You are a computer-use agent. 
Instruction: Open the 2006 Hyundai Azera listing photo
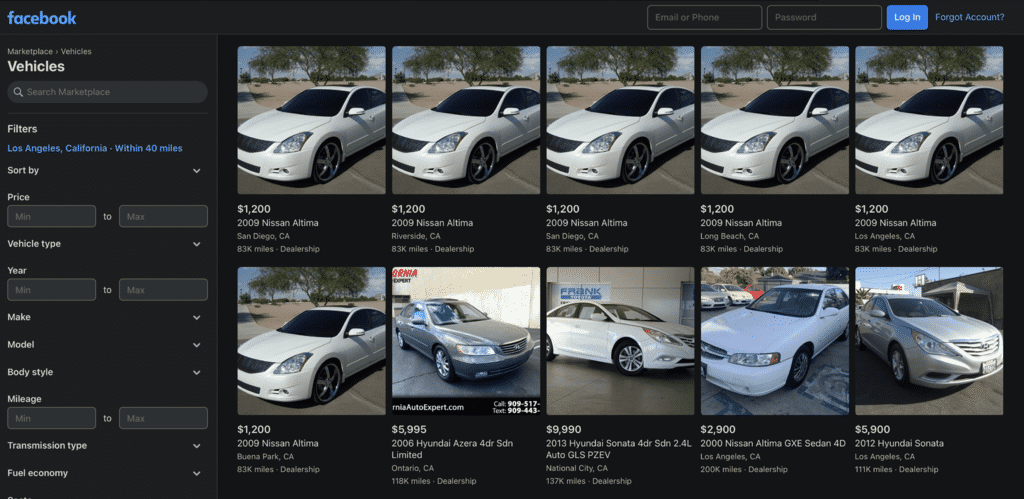click(465, 340)
